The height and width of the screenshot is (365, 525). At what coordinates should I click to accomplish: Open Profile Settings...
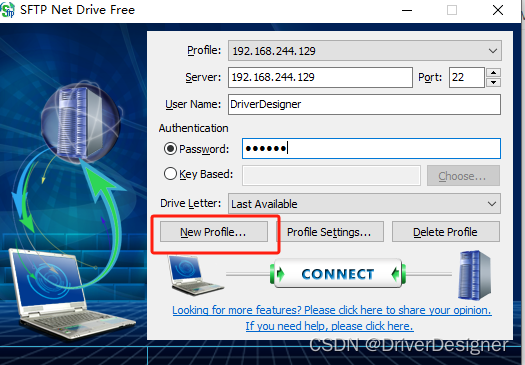(x=329, y=232)
